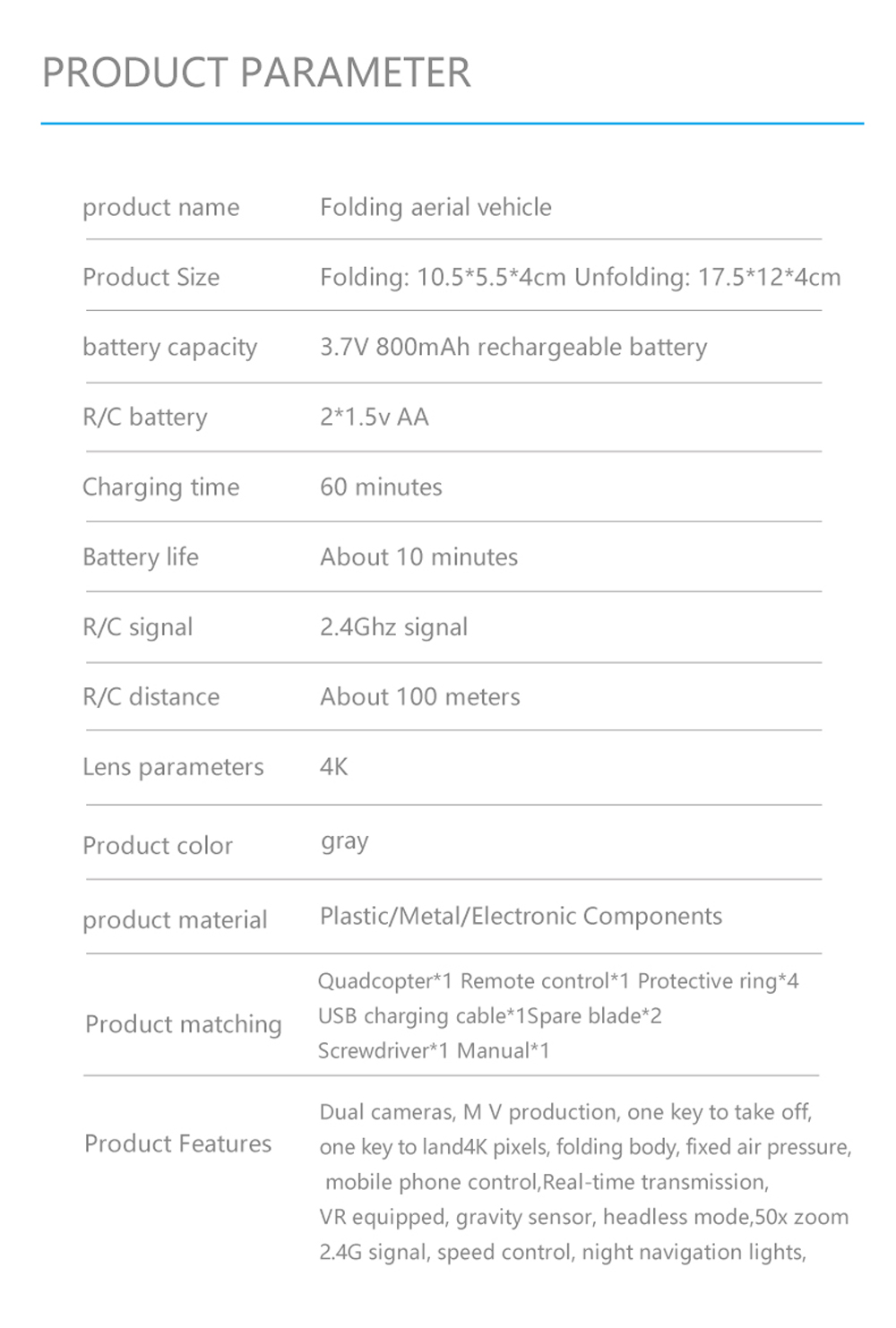Click the folding and unfolding dimensions text
Screen dimensions: 896x1328
pos(580,278)
